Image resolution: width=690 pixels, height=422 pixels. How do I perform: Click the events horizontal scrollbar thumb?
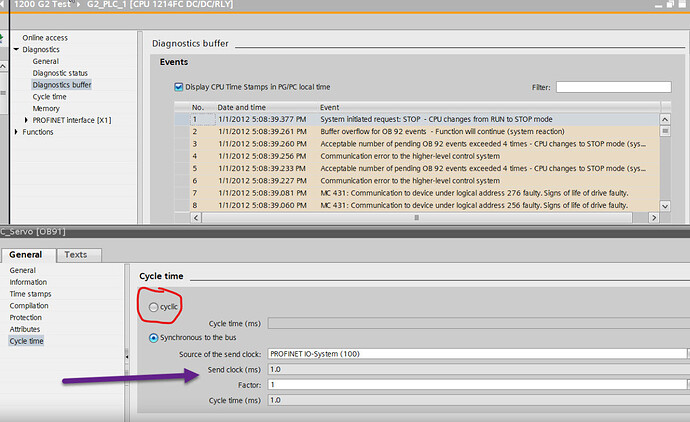416,217
